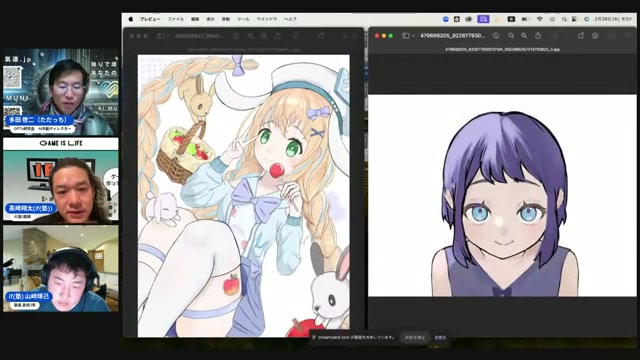This screenshot has height=360, width=640.
Task: Open the Apple menu
Action: [131, 19]
